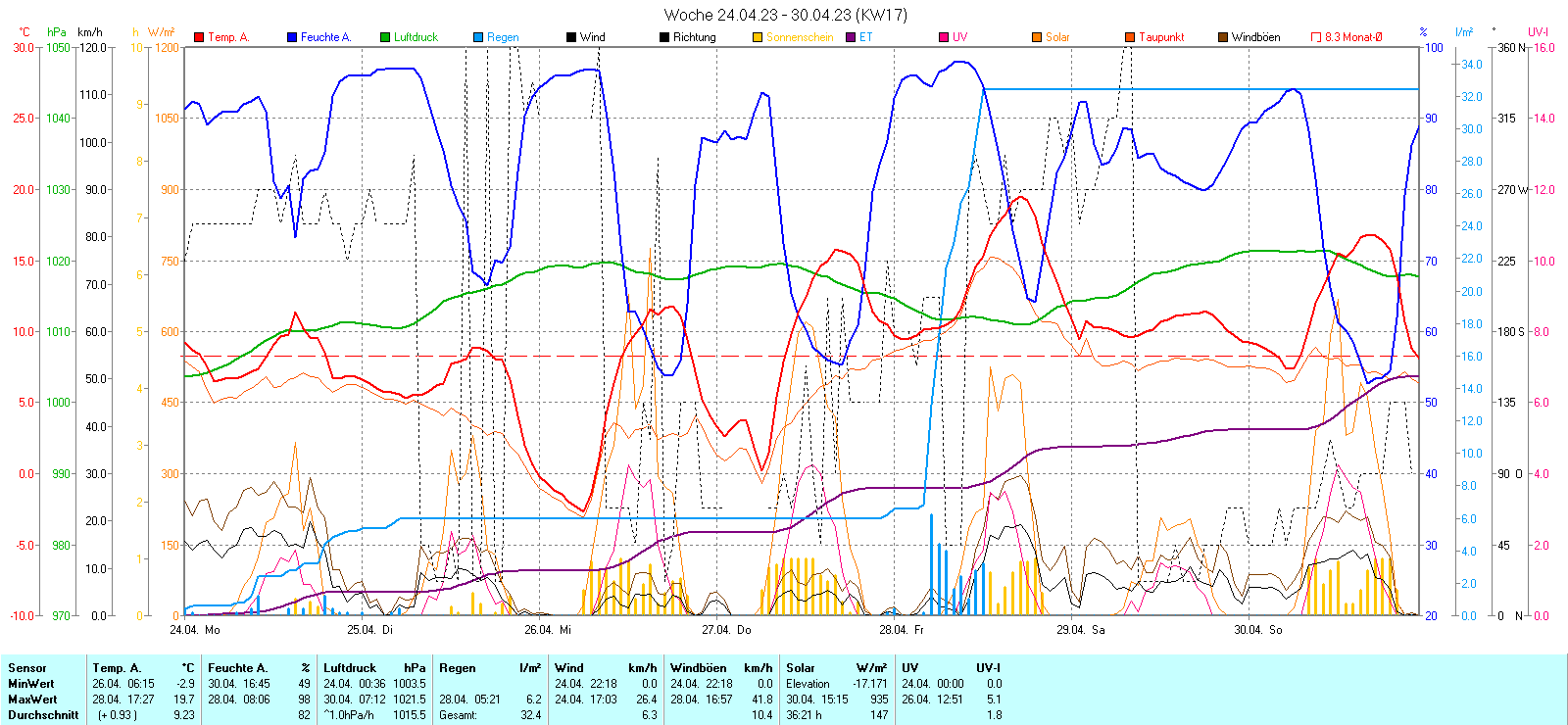Select the 'Taupunkt' legend label
Screen dimensions: 1568x725
pyautogui.click(x=1161, y=37)
